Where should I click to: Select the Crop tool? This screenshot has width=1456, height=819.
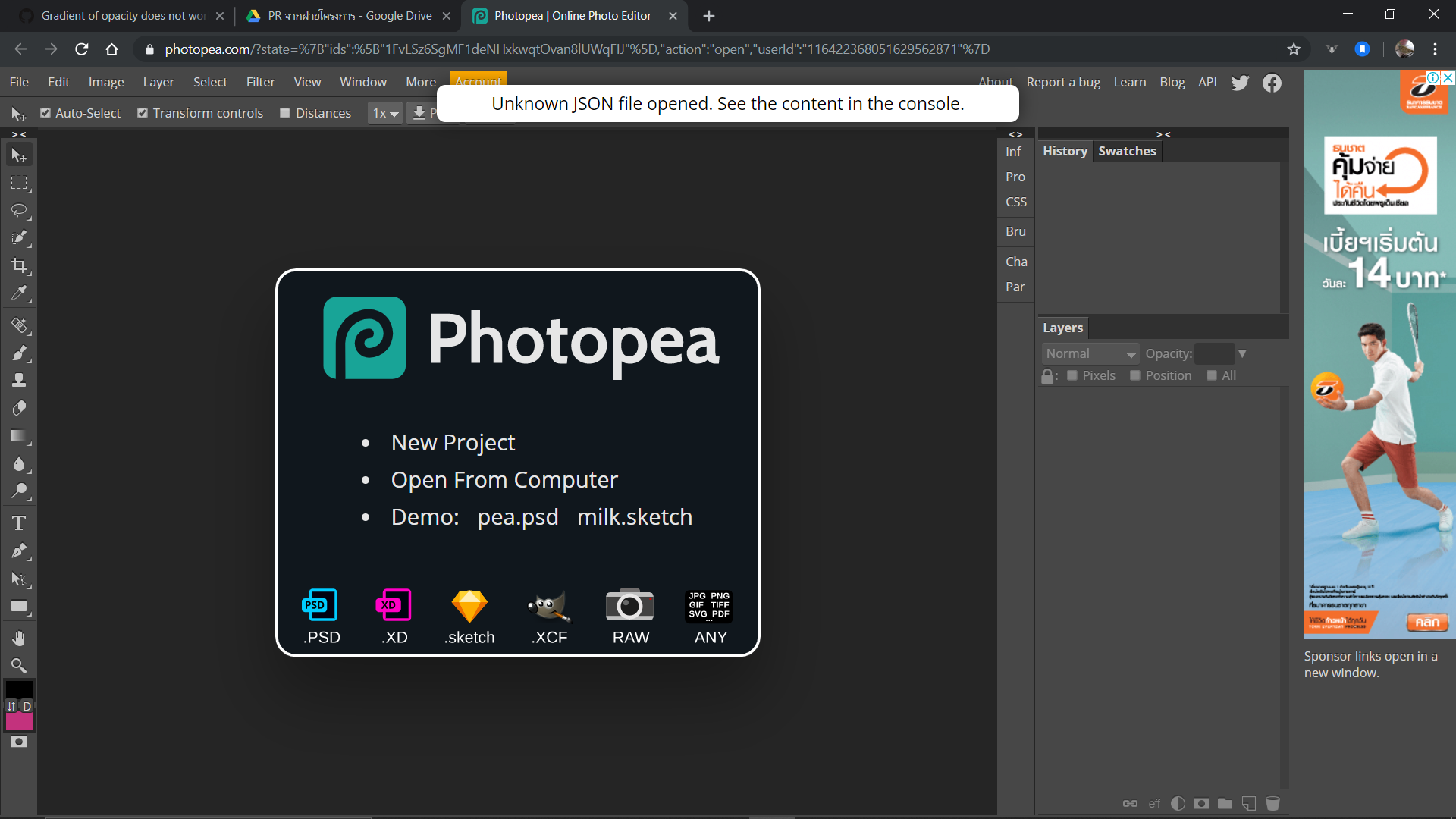click(x=19, y=265)
